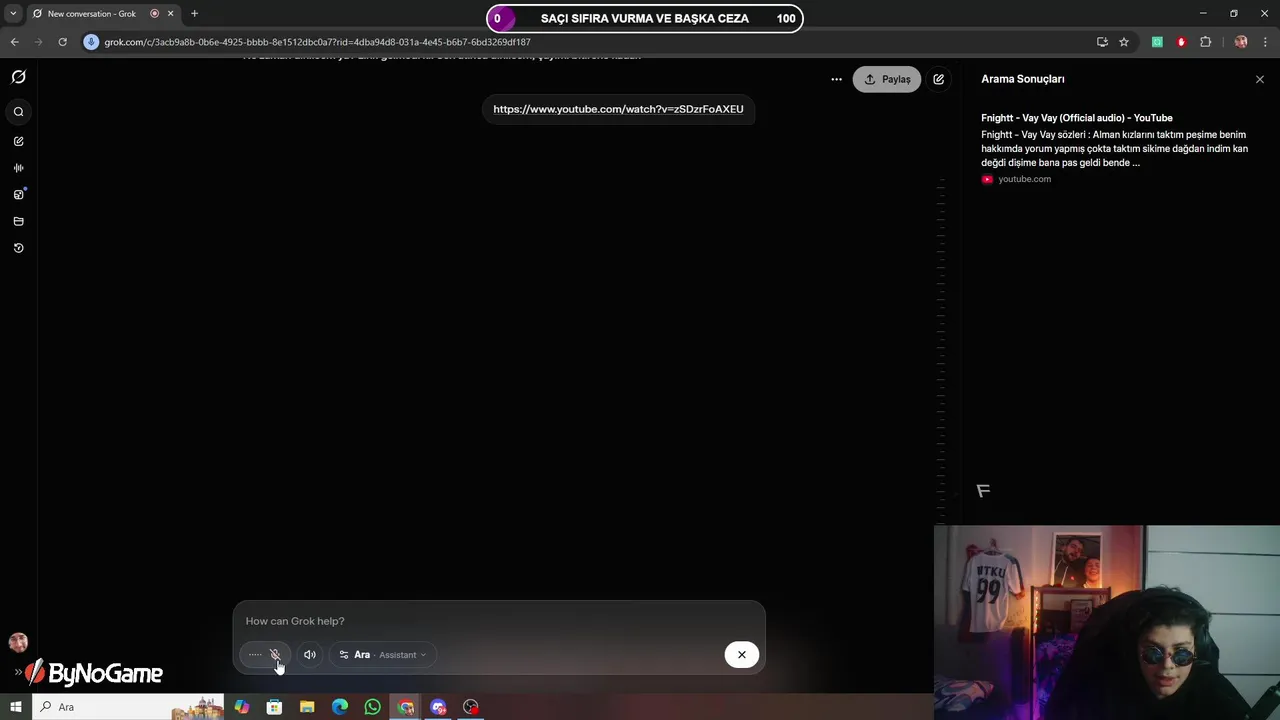Click the red hand adblock extension icon
1280x720 pixels.
coord(1181,42)
